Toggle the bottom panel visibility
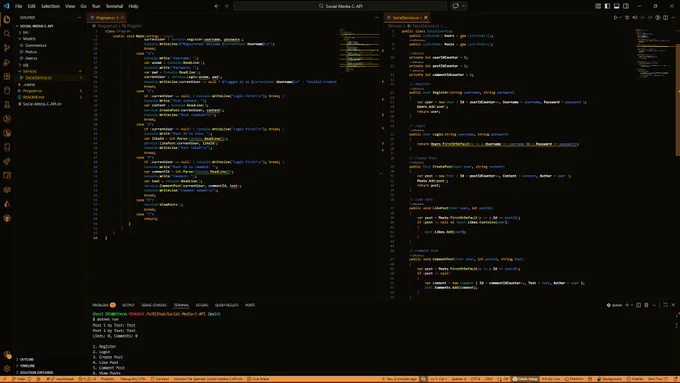Screen dimensions: 680x383 (616, 6)
